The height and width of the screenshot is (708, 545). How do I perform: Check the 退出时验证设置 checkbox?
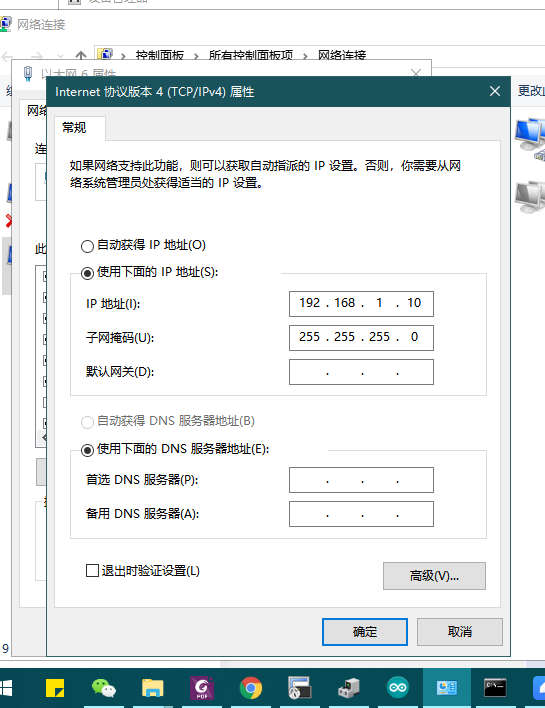coord(92,570)
